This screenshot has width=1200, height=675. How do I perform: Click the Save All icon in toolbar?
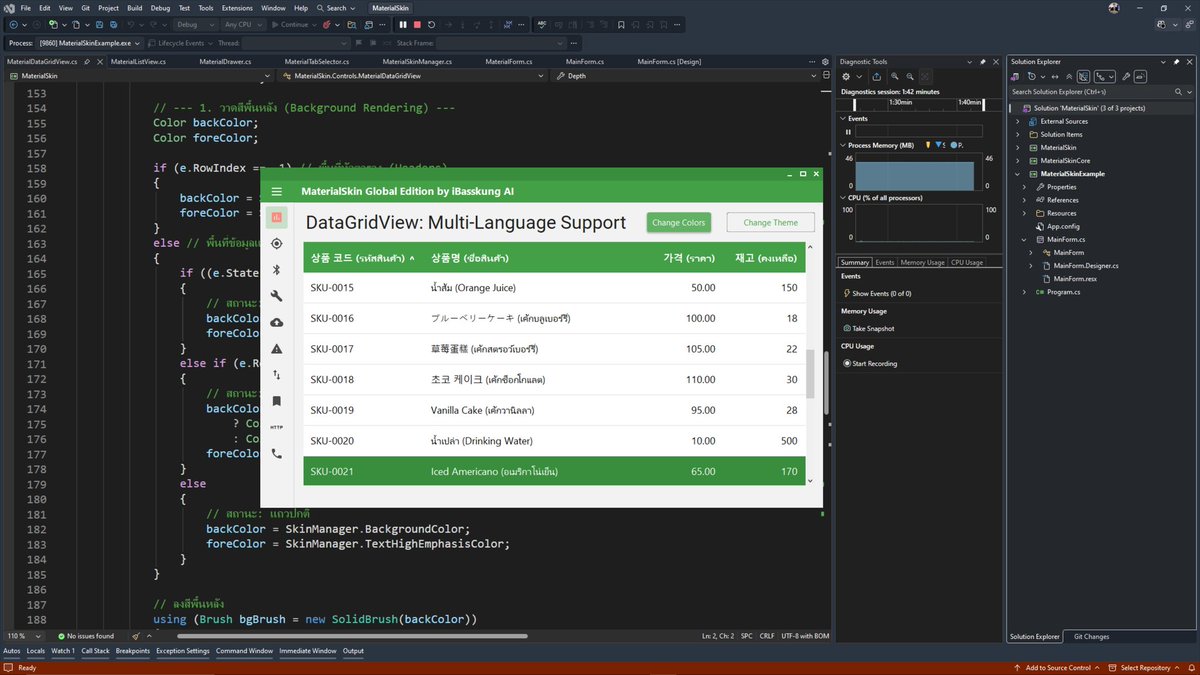click(x=113, y=24)
